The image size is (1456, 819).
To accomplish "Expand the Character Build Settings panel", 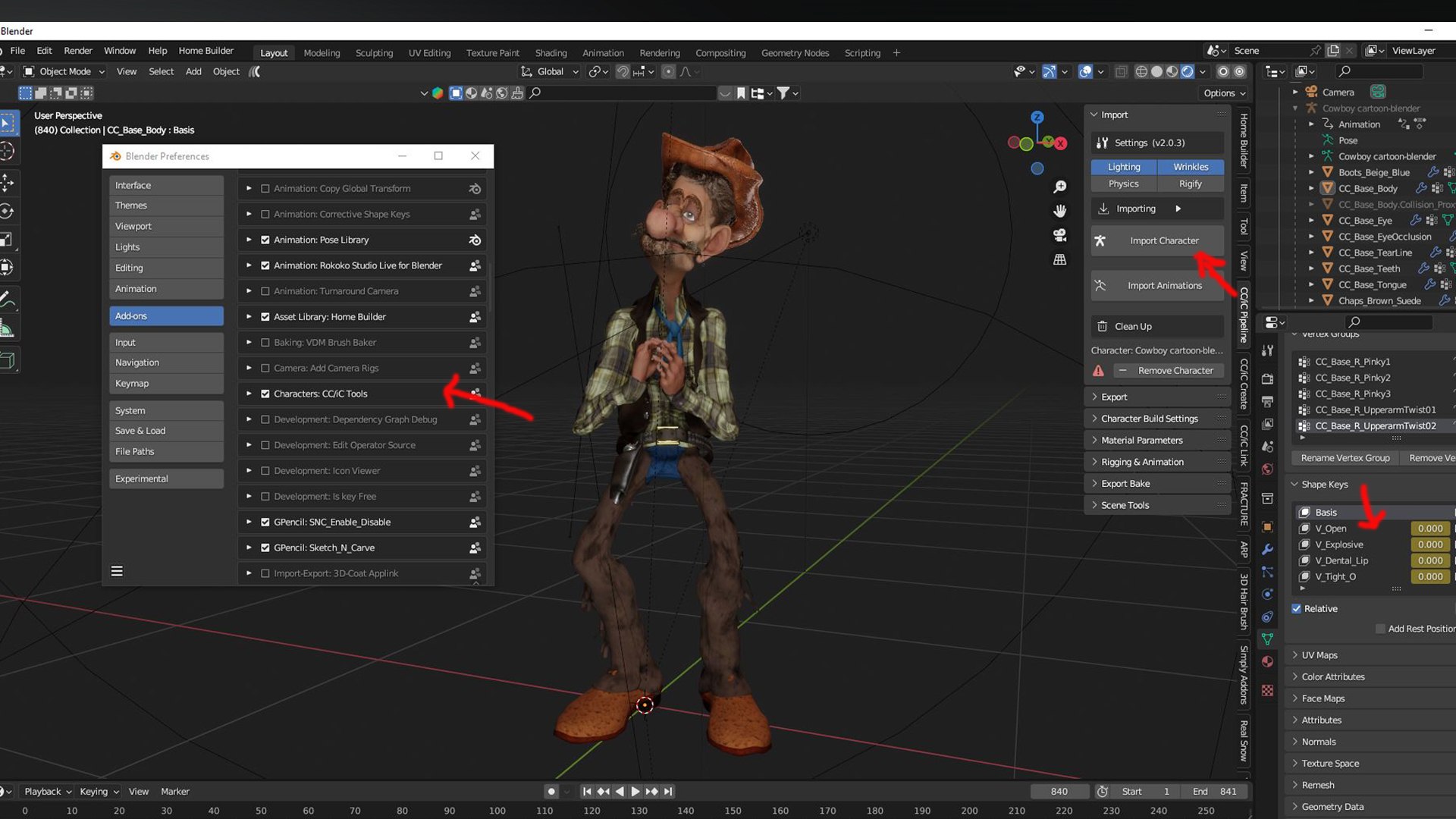I will tap(1157, 419).
